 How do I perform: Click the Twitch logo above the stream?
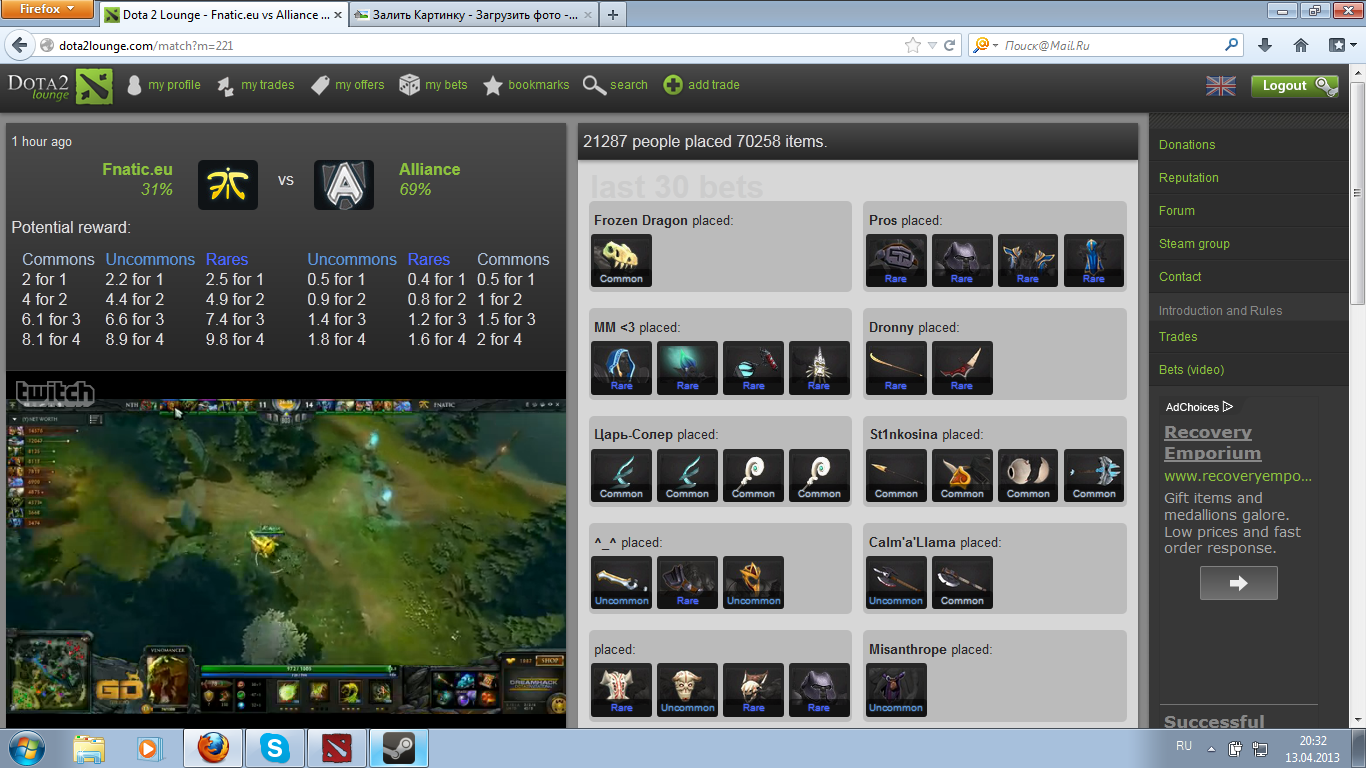pos(55,393)
